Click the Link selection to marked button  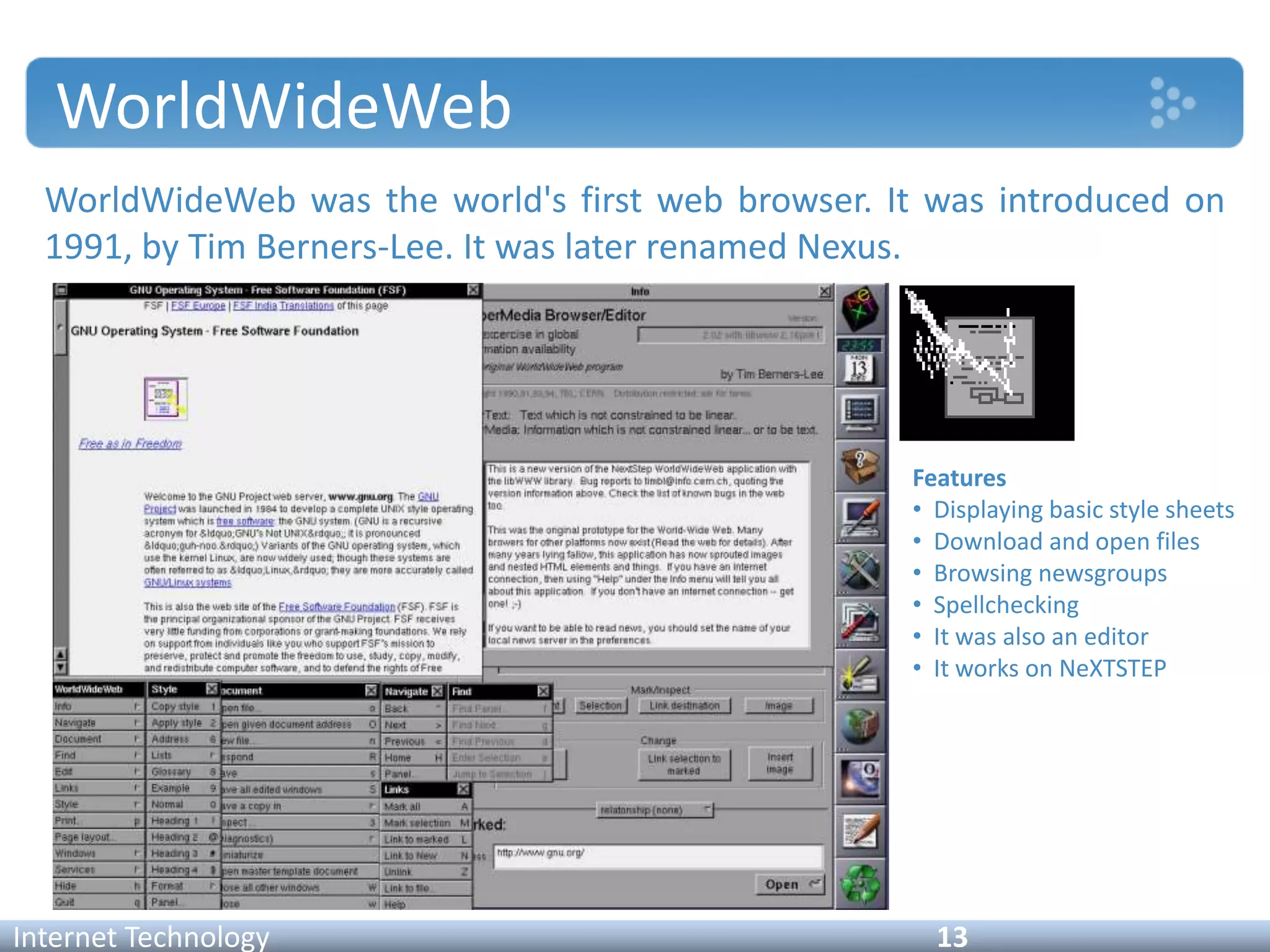pos(685,764)
